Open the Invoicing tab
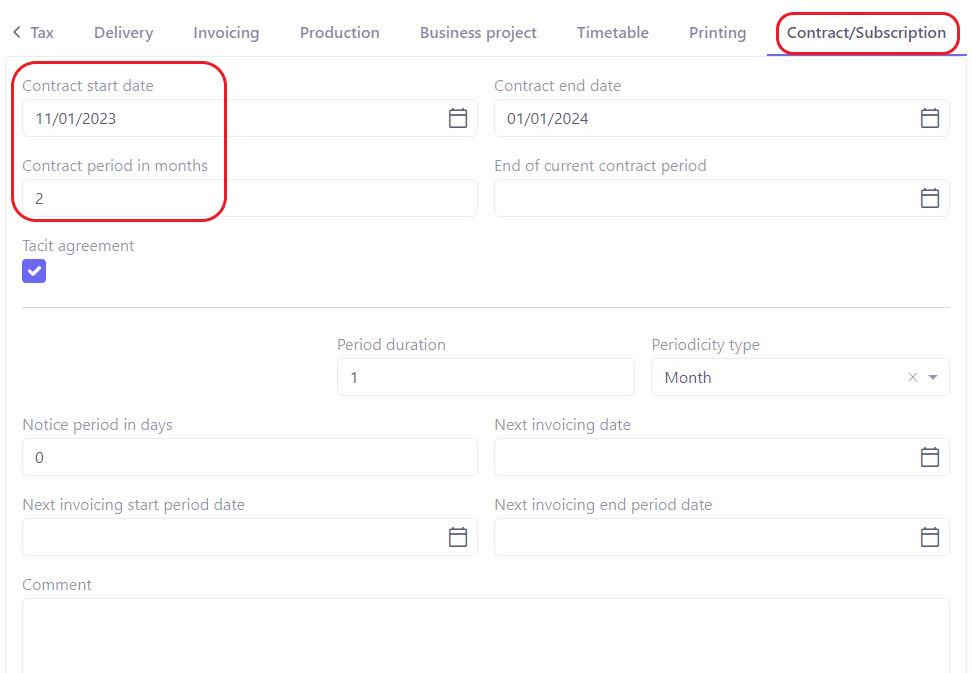Viewport: 972px width, 673px height. tap(226, 33)
